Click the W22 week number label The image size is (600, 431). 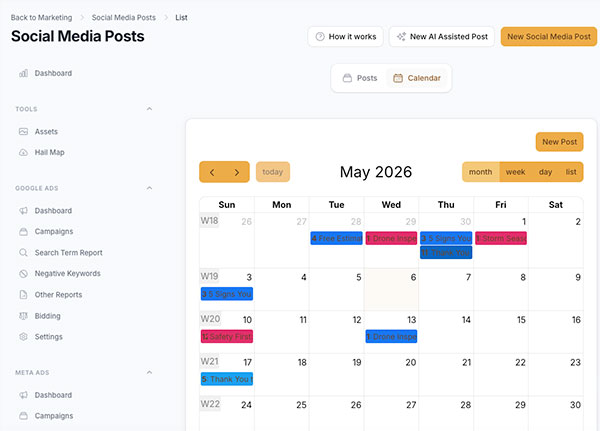click(210, 404)
